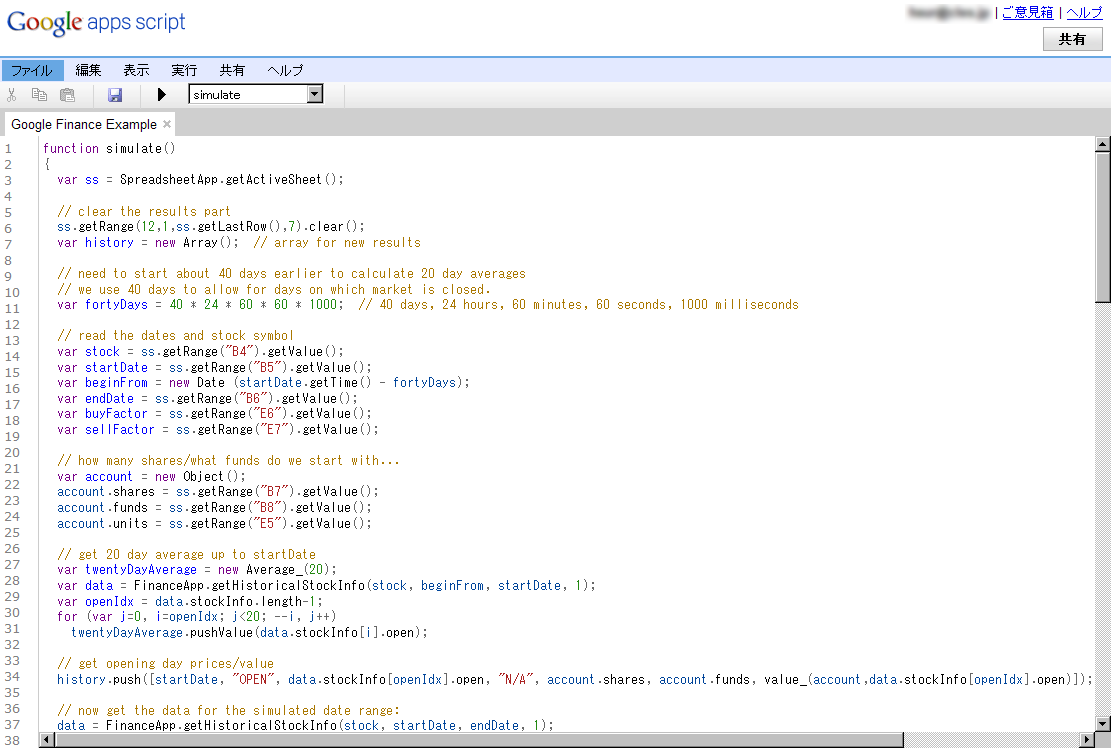
Task: Open the ヘルプ link at top right
Action: tap(1084, 13)
